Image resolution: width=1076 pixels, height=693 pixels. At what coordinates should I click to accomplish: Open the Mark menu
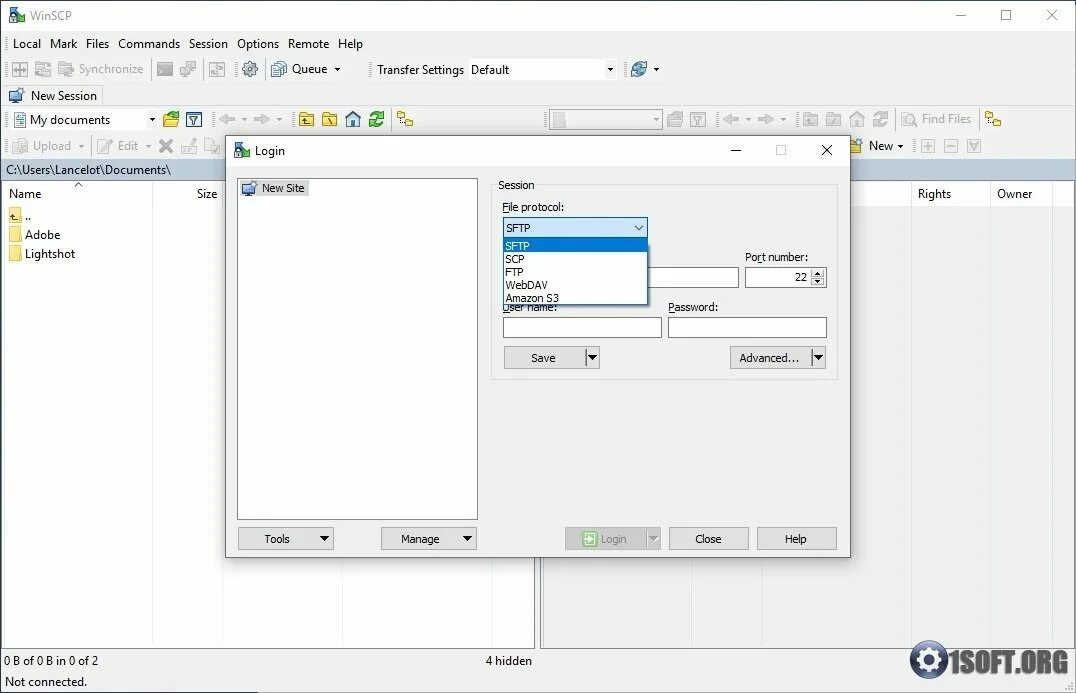pos(63,44)
